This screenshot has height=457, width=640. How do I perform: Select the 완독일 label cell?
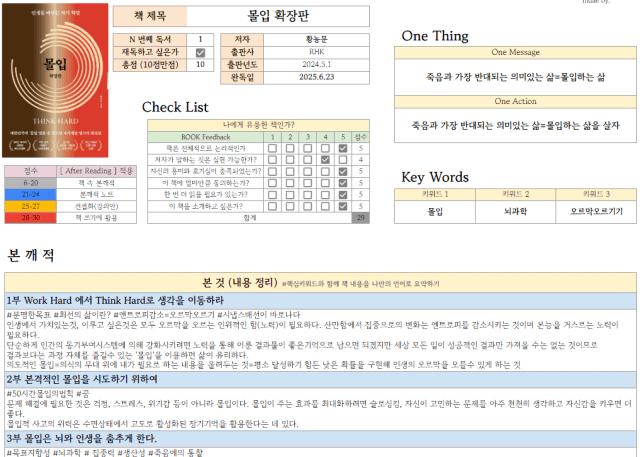242,77
